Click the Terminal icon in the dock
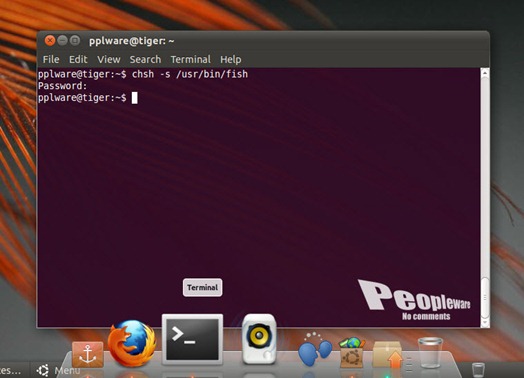 click(x=192, y=339)
